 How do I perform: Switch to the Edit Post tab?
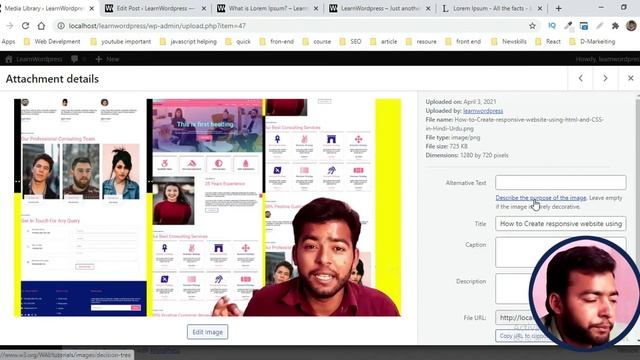155,8
